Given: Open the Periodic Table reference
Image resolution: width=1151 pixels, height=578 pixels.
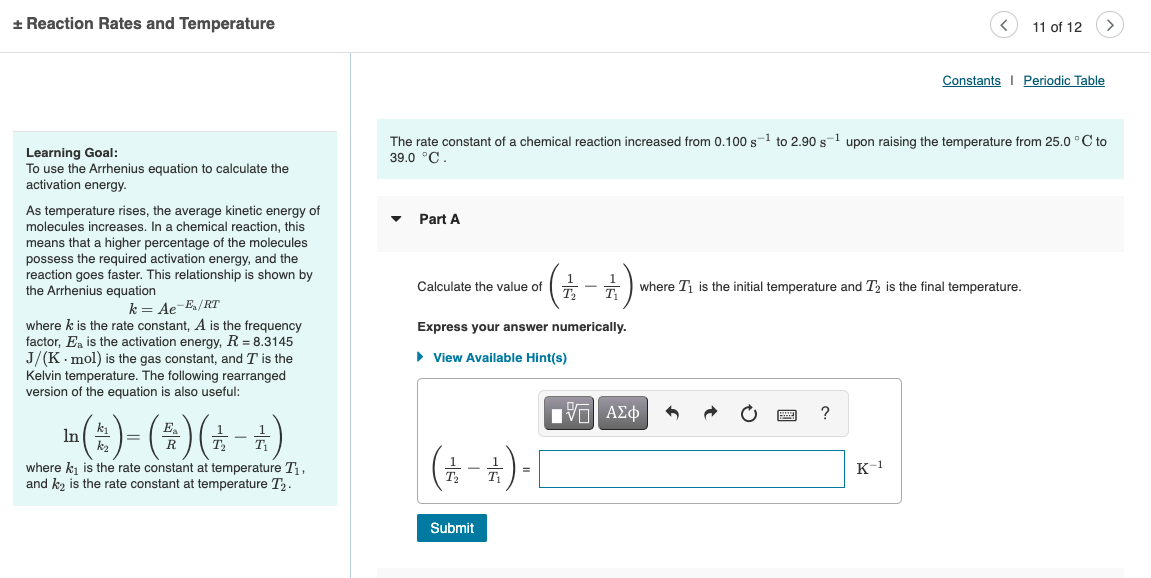Looking at the screenshot, I should coord(1063,80).
